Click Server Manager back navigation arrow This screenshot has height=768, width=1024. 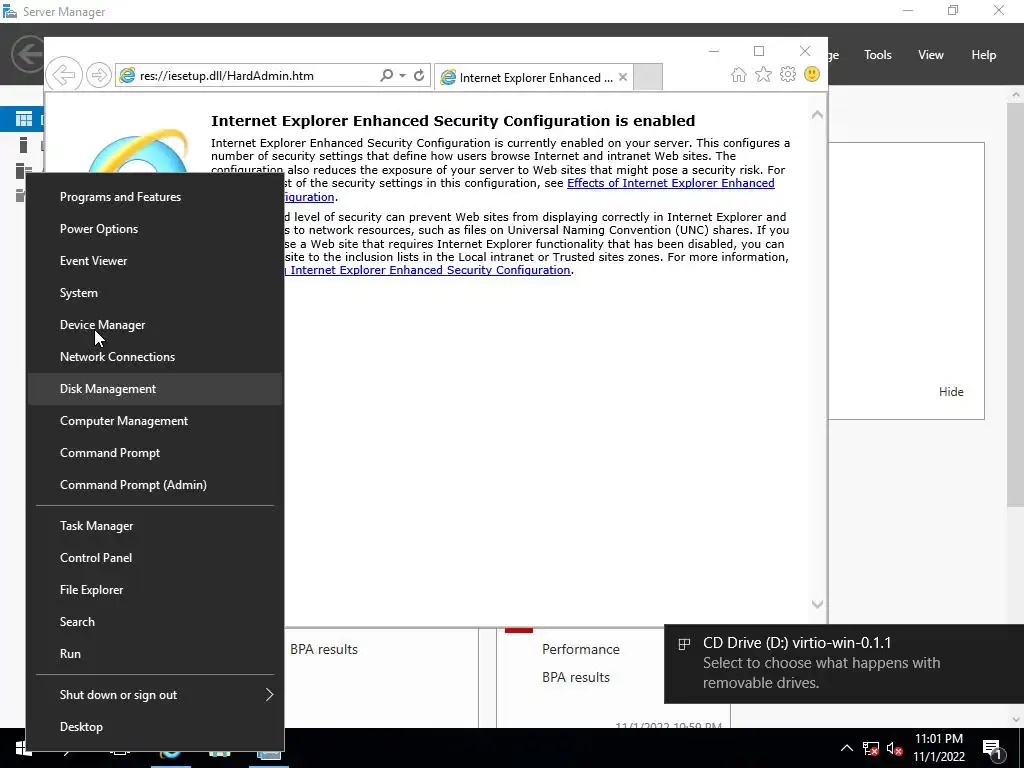click(x=27, y=54)
